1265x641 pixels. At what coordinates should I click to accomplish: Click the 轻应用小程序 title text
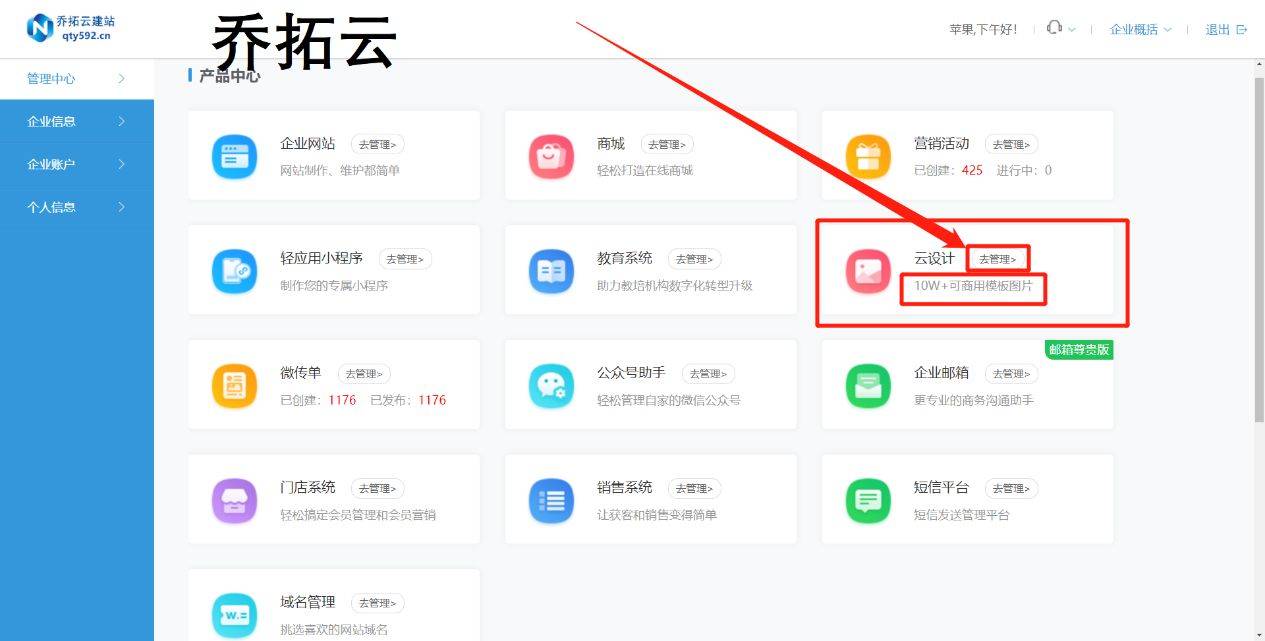point(322,258)
